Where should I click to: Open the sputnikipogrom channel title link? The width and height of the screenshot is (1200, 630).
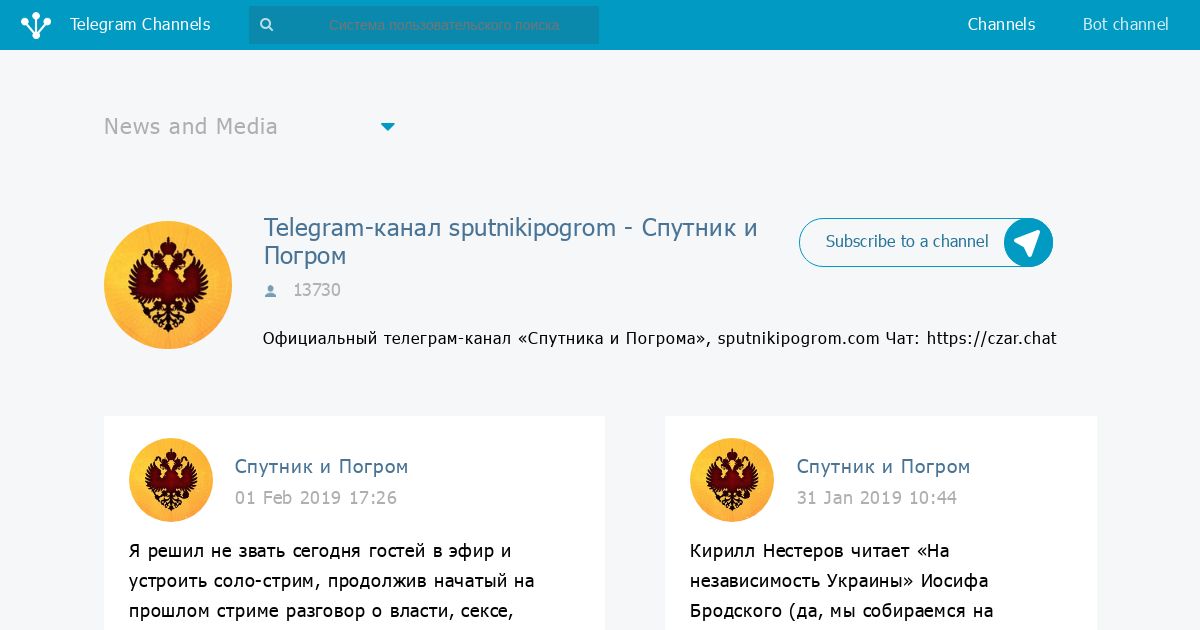tap(511, 242)
